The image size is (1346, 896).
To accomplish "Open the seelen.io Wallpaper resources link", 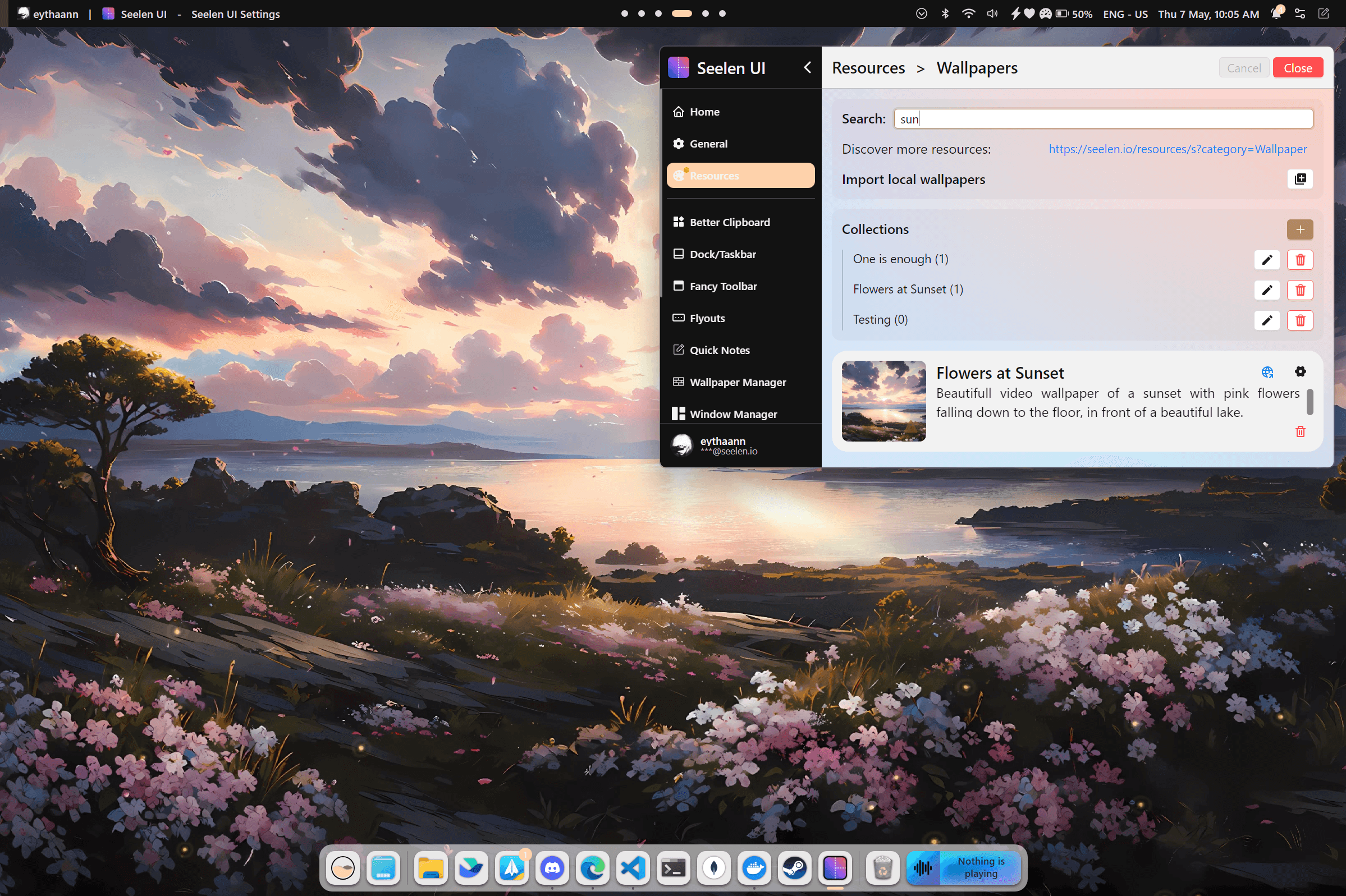I will [1178, 149].
